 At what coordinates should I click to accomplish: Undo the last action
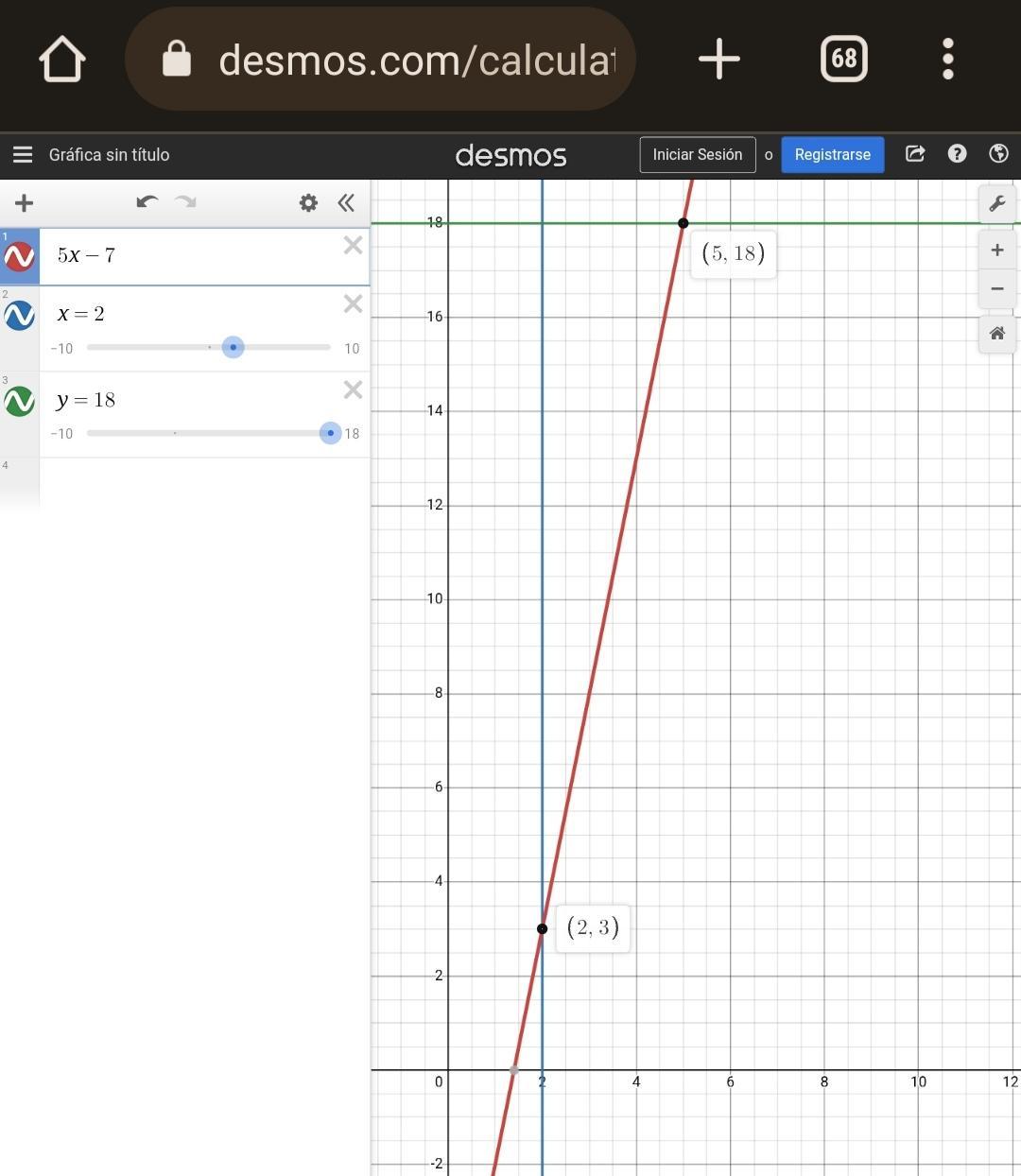click(147, 202)
